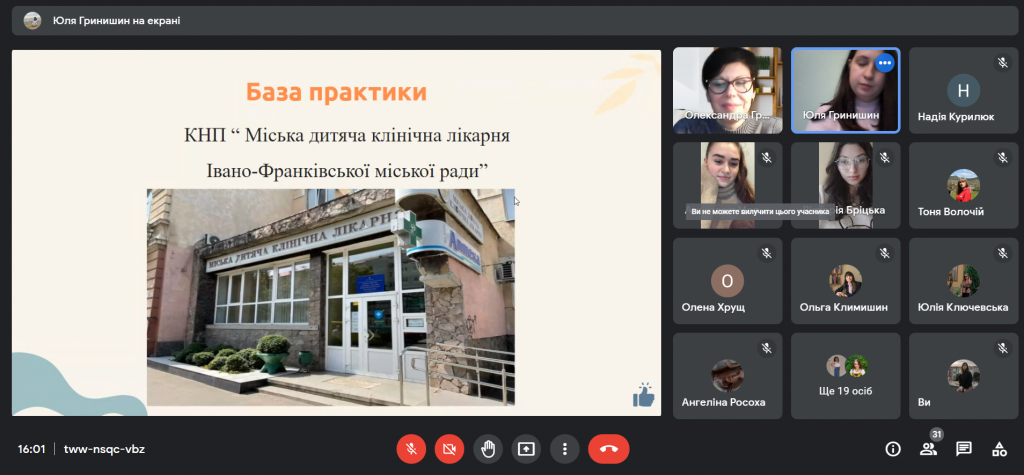Open the three-dot more options menu
1024x475 pixels.
coord(565,449)
